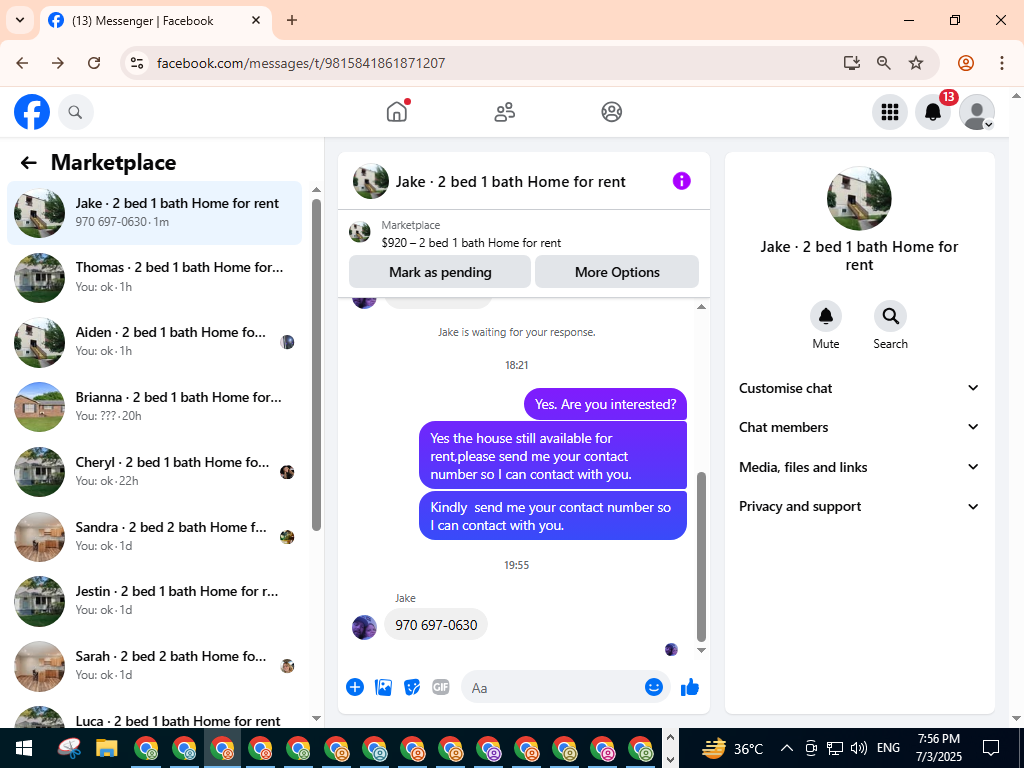The width and height of the screenshot is (1024, 768).
Task: Click address bar URL facebook.com/messages
Action: [x=301, y=63]
